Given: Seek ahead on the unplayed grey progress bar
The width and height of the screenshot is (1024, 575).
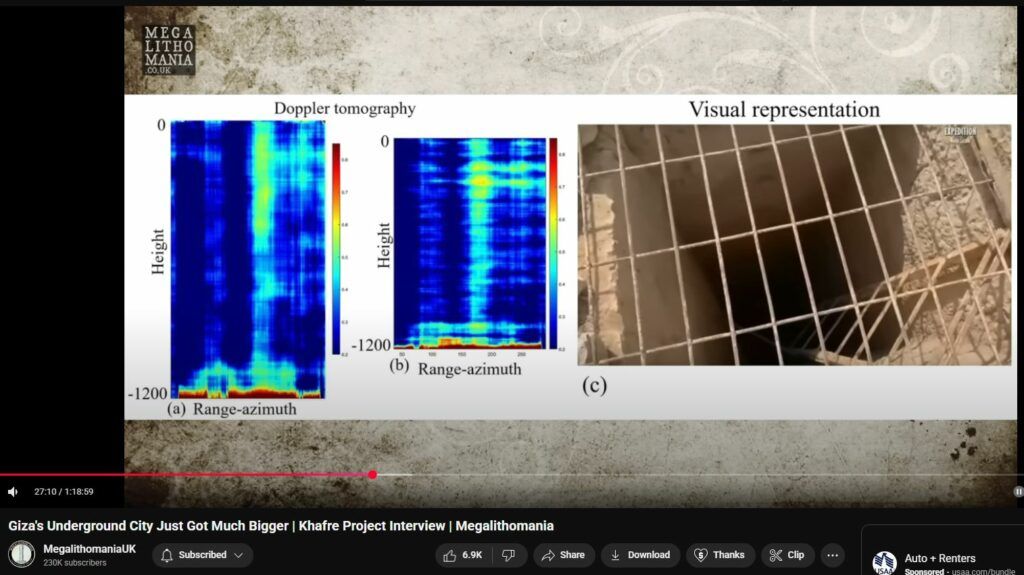Looking at the screenshot, I should 700,475.
